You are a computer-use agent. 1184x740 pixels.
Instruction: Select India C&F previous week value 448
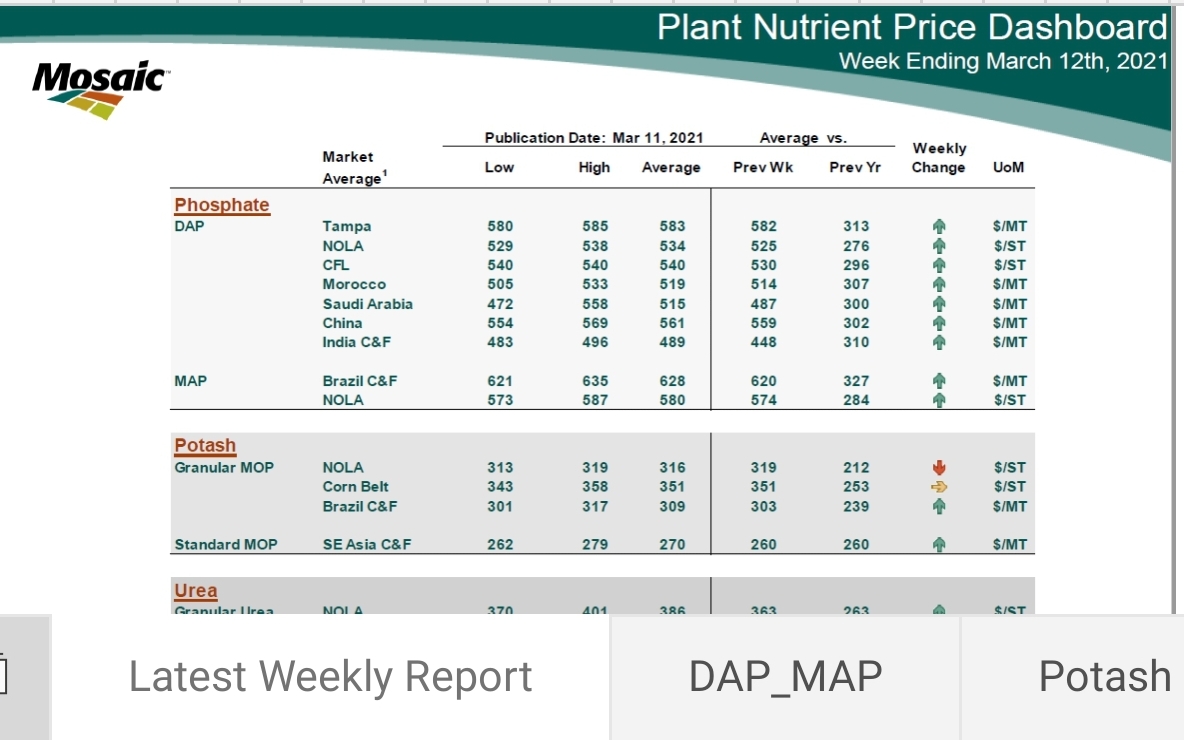coord(763,342)
